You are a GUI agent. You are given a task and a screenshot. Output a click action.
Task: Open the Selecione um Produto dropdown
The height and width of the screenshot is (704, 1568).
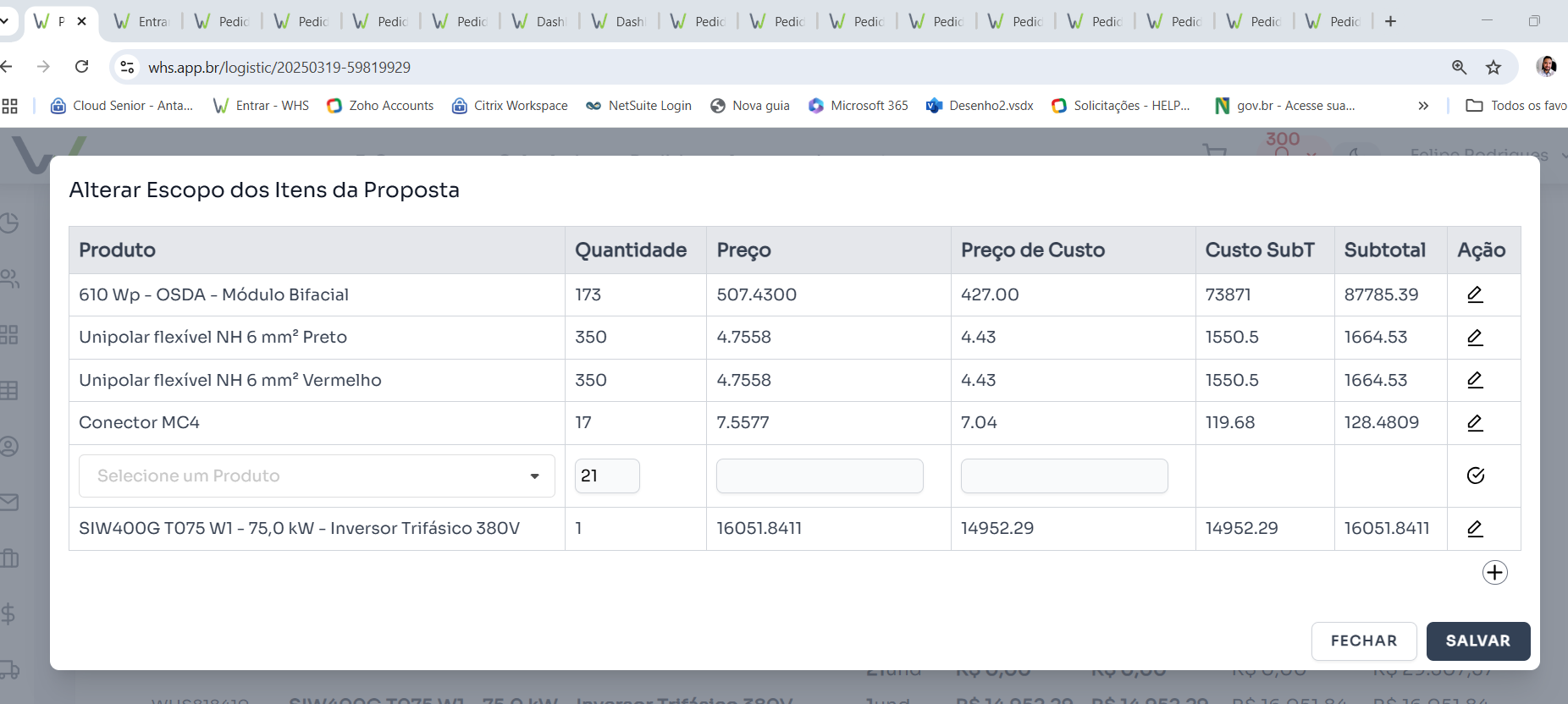[x=317, y=476]
